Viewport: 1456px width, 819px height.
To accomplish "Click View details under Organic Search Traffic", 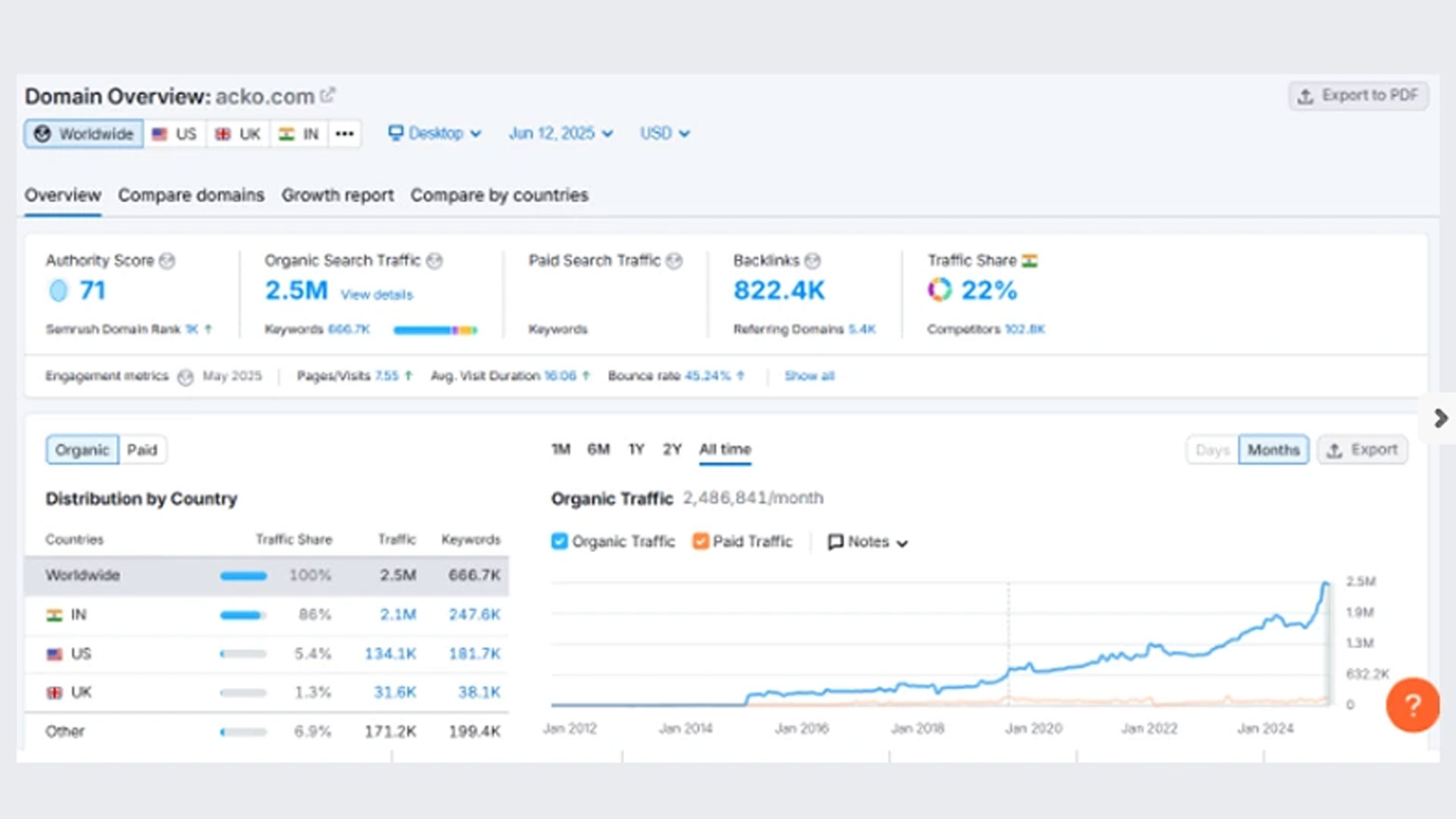I will tap(378, 295).
